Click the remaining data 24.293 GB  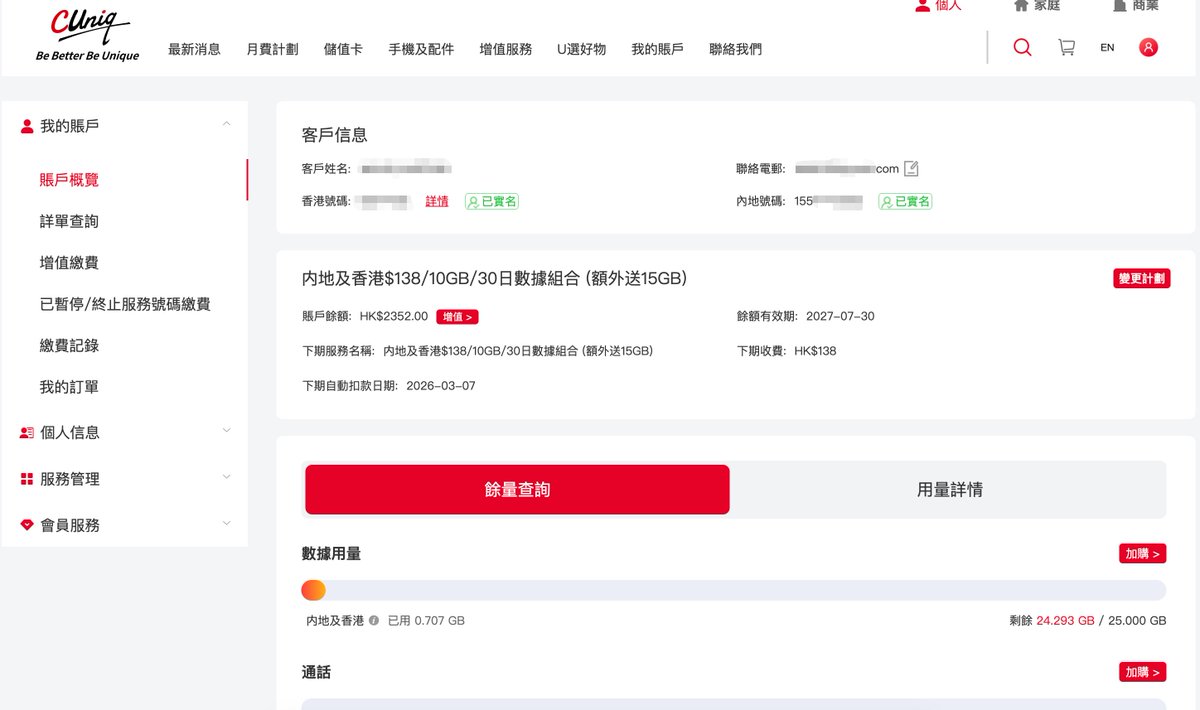coord(1065,621)
